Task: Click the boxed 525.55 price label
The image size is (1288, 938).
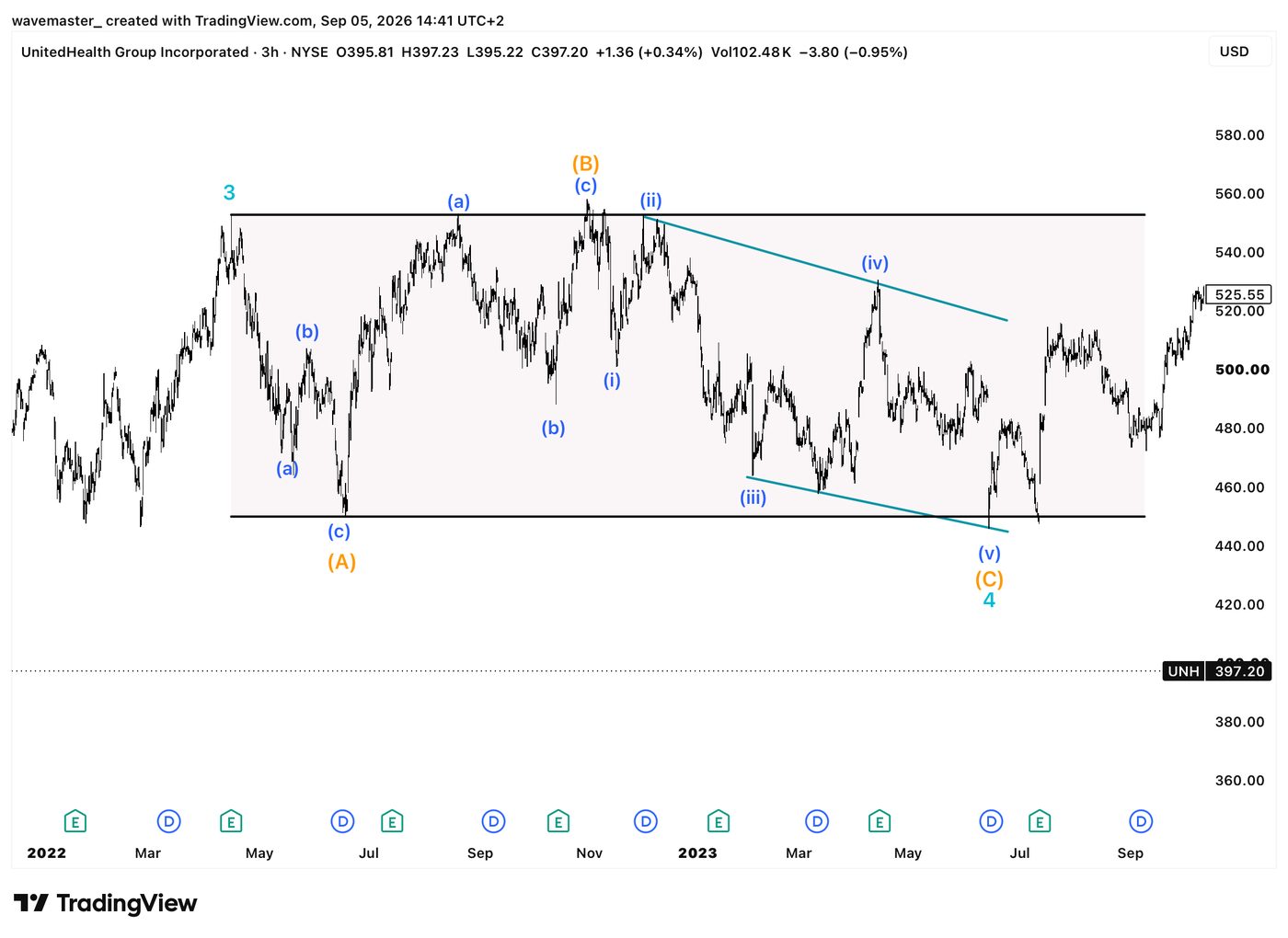Action: pyautogui.click(x=1238, y=294)
